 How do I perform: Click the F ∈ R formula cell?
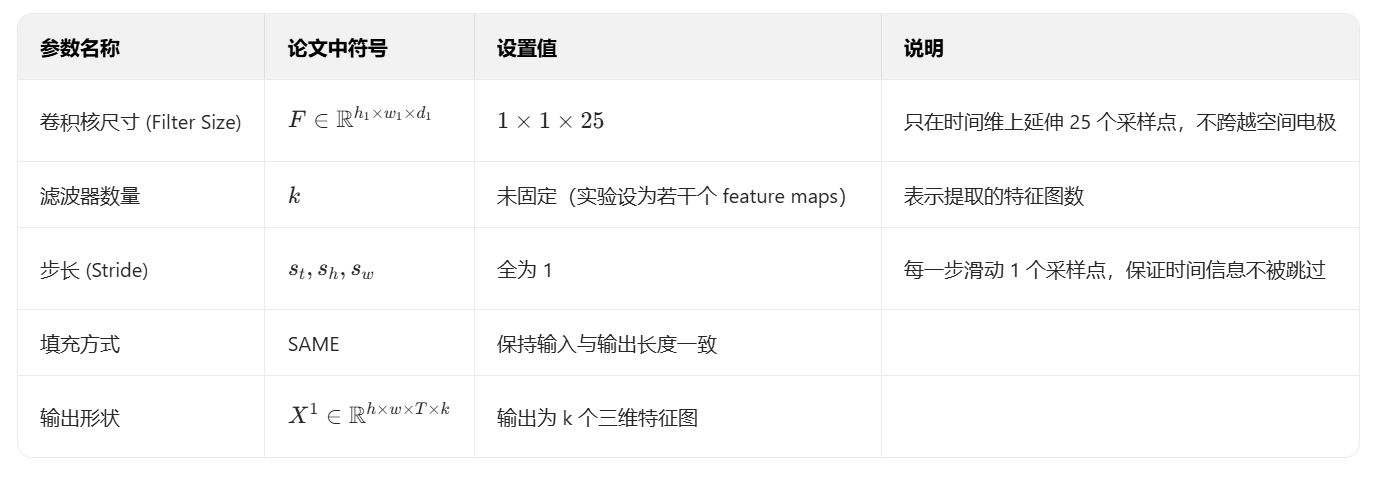(359, 120)
